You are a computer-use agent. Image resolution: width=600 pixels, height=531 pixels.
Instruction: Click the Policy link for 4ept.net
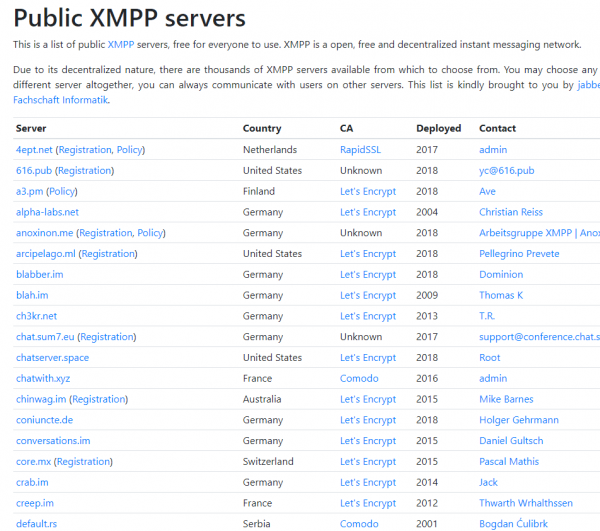[129, 150]
